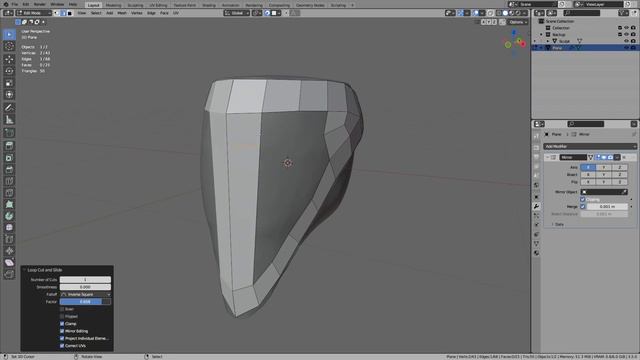The width and height of the screenshot is (640, 360).
Task: Select the Shear tool
Action: coord(9,263)
